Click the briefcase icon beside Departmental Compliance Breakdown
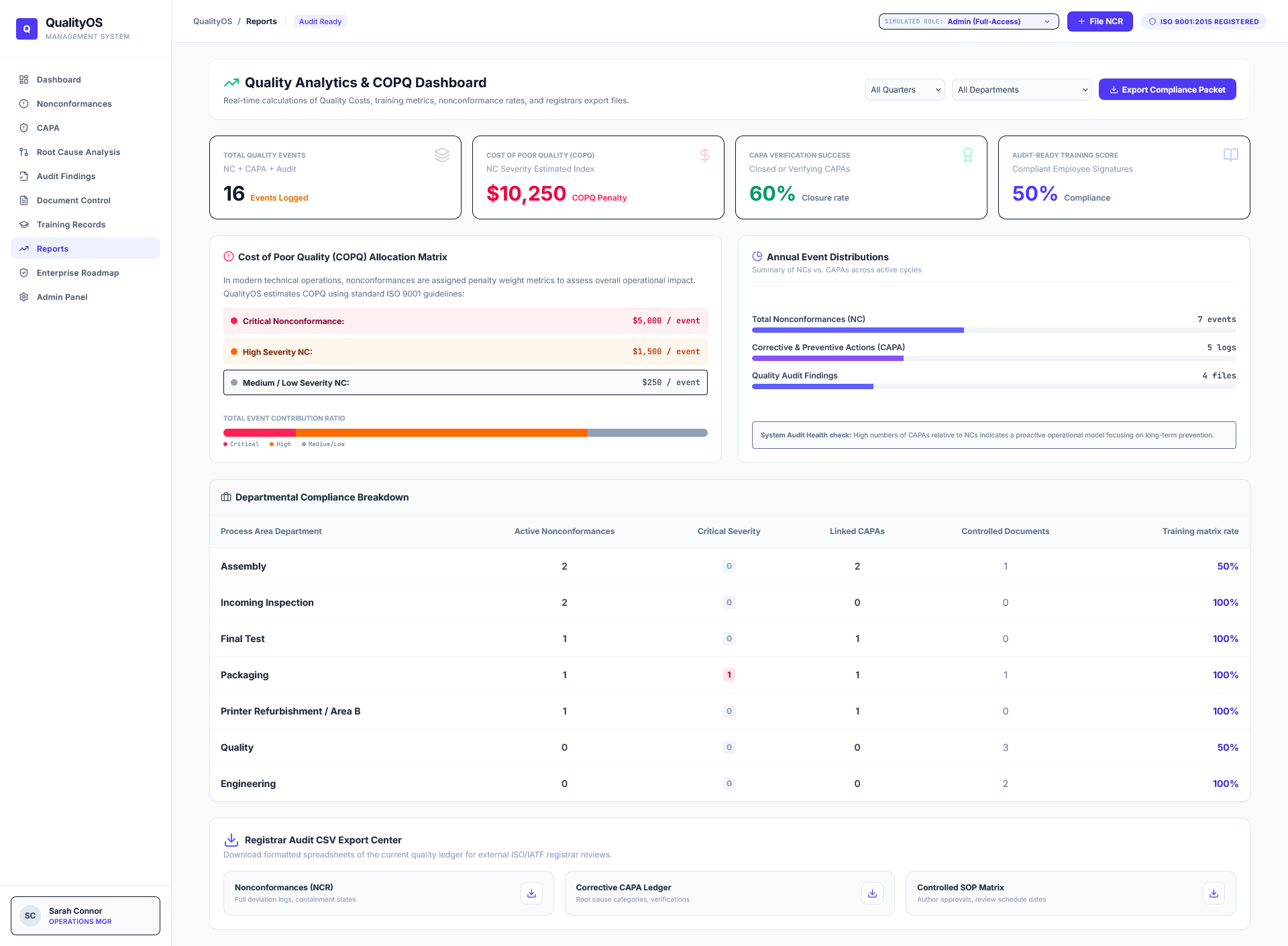1288x946 pixels. pos(226,497)
